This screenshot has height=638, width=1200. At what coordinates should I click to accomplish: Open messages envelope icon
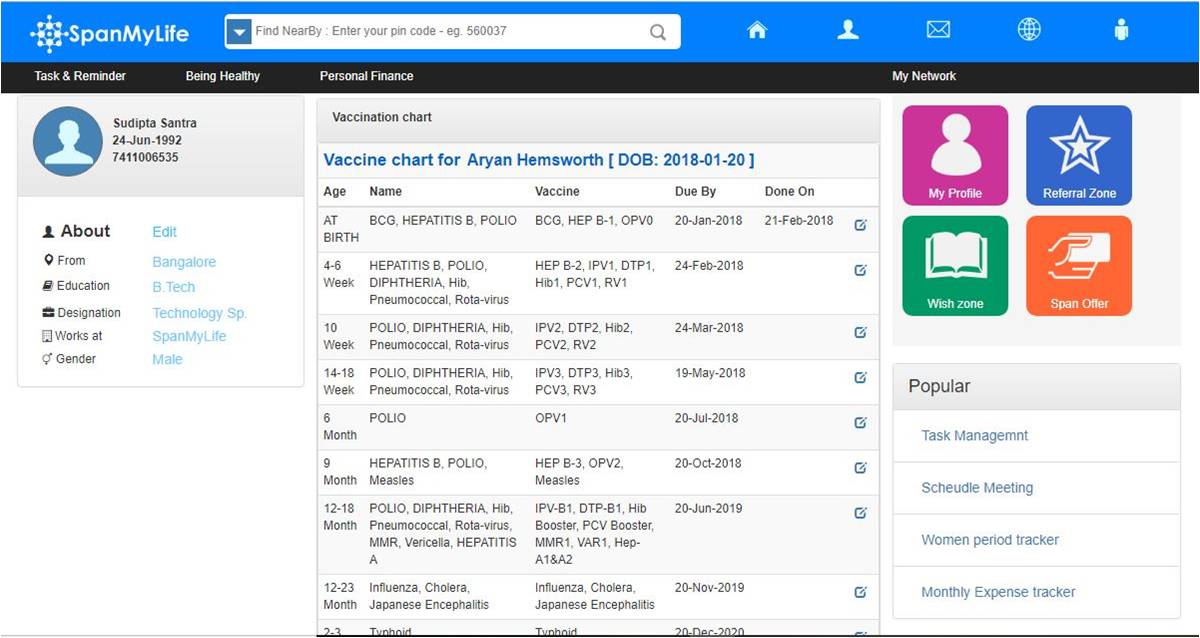(x=938, y=30)
